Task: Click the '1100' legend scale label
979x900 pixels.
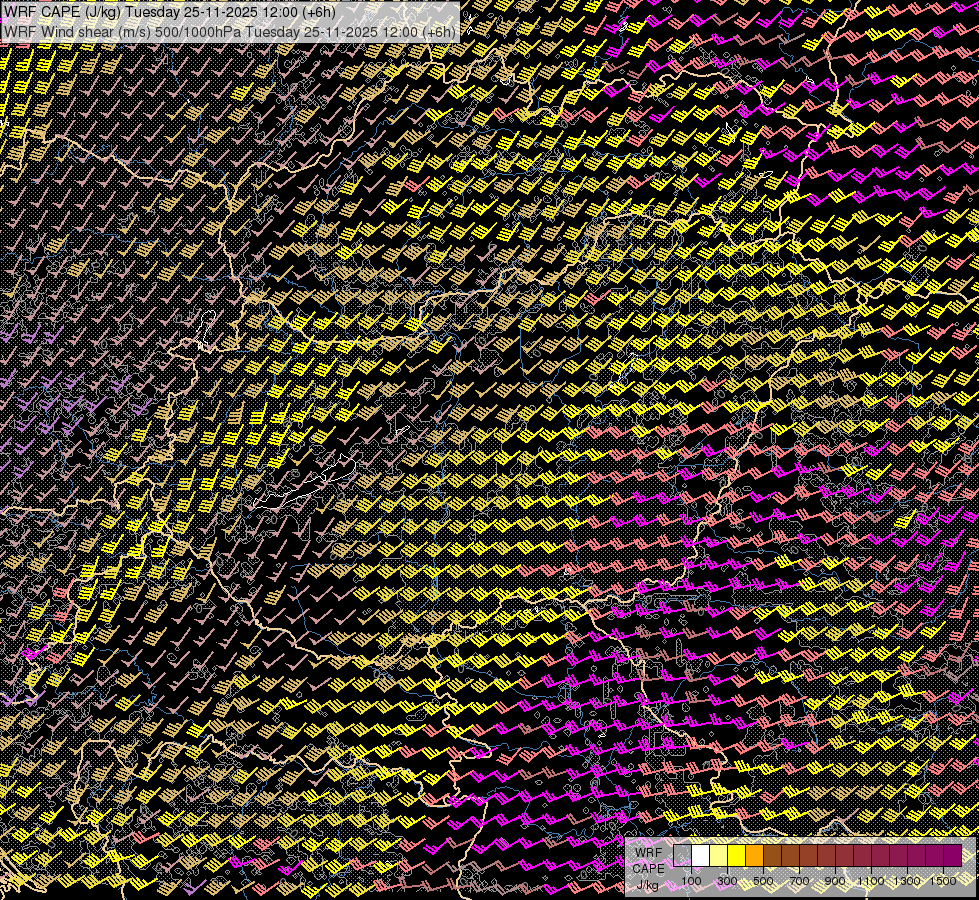Action: click(x=871, y=881)
